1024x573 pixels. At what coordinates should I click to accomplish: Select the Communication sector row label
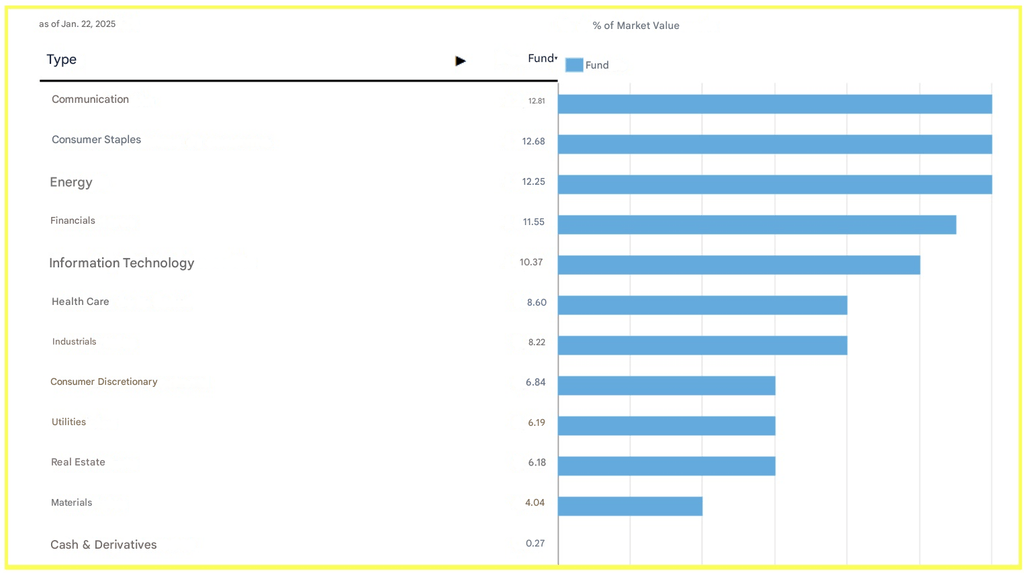(90, 100)
